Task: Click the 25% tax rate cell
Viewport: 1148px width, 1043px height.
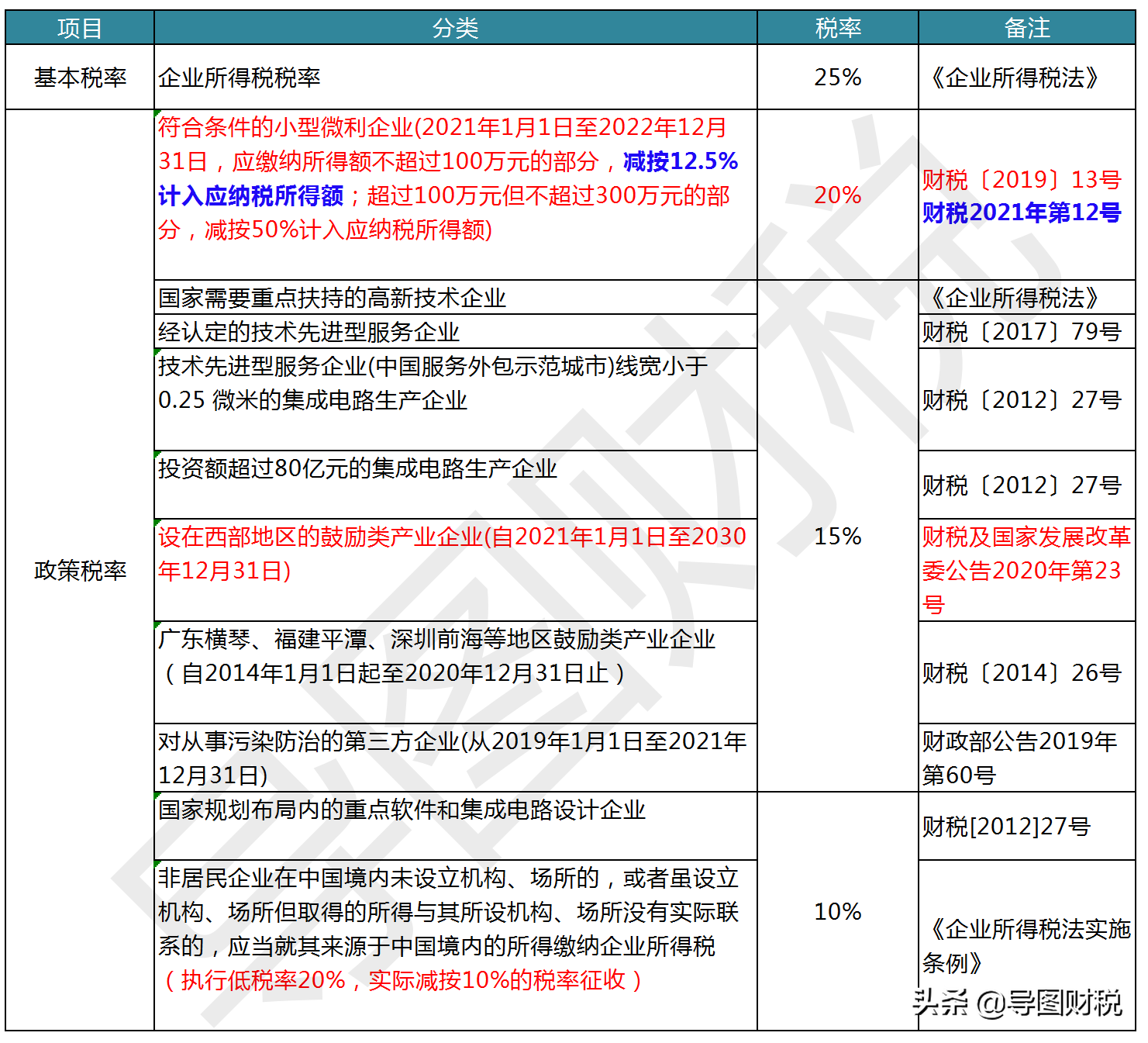Action: coord(836,77)
